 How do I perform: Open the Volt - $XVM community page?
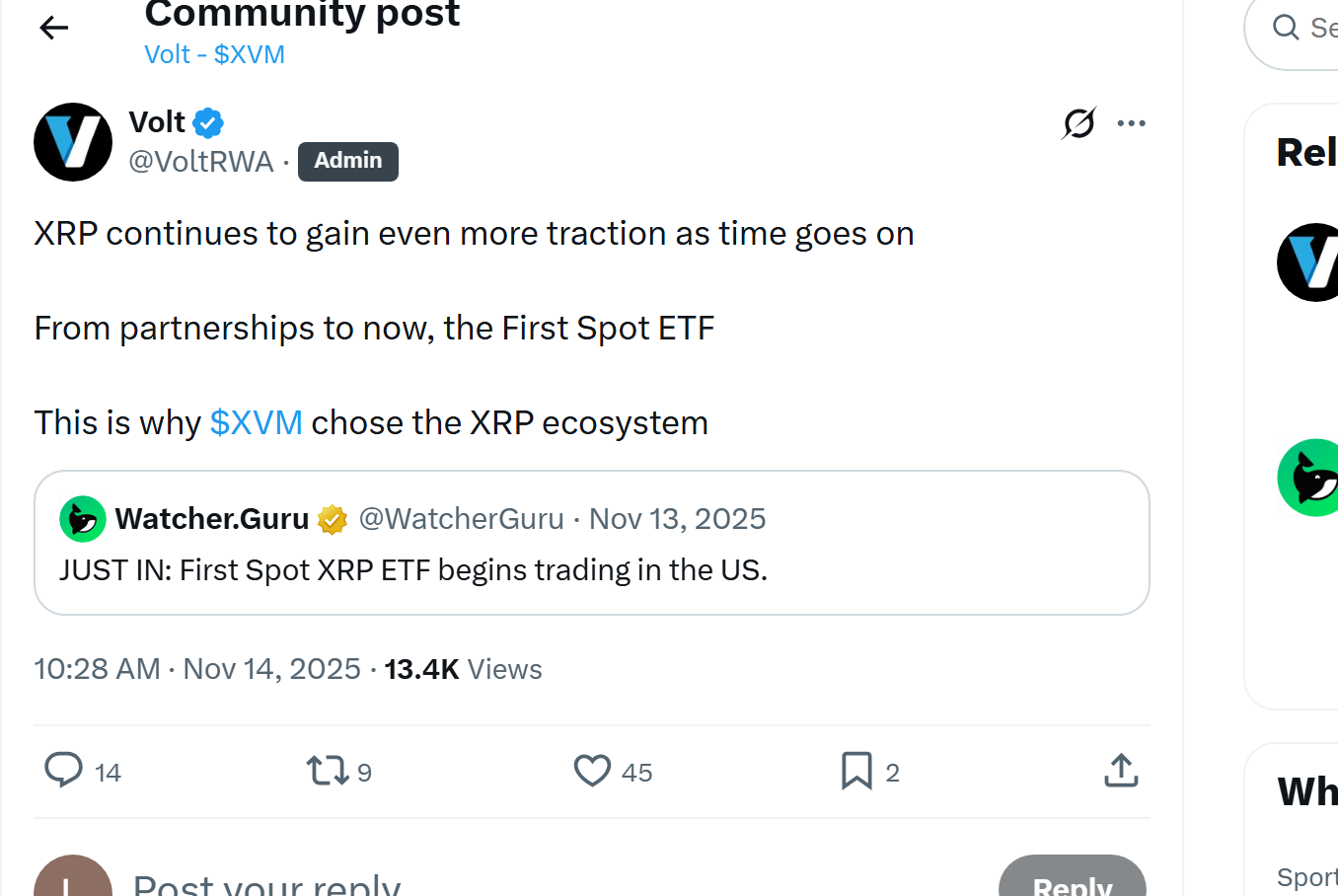point(214,54)
